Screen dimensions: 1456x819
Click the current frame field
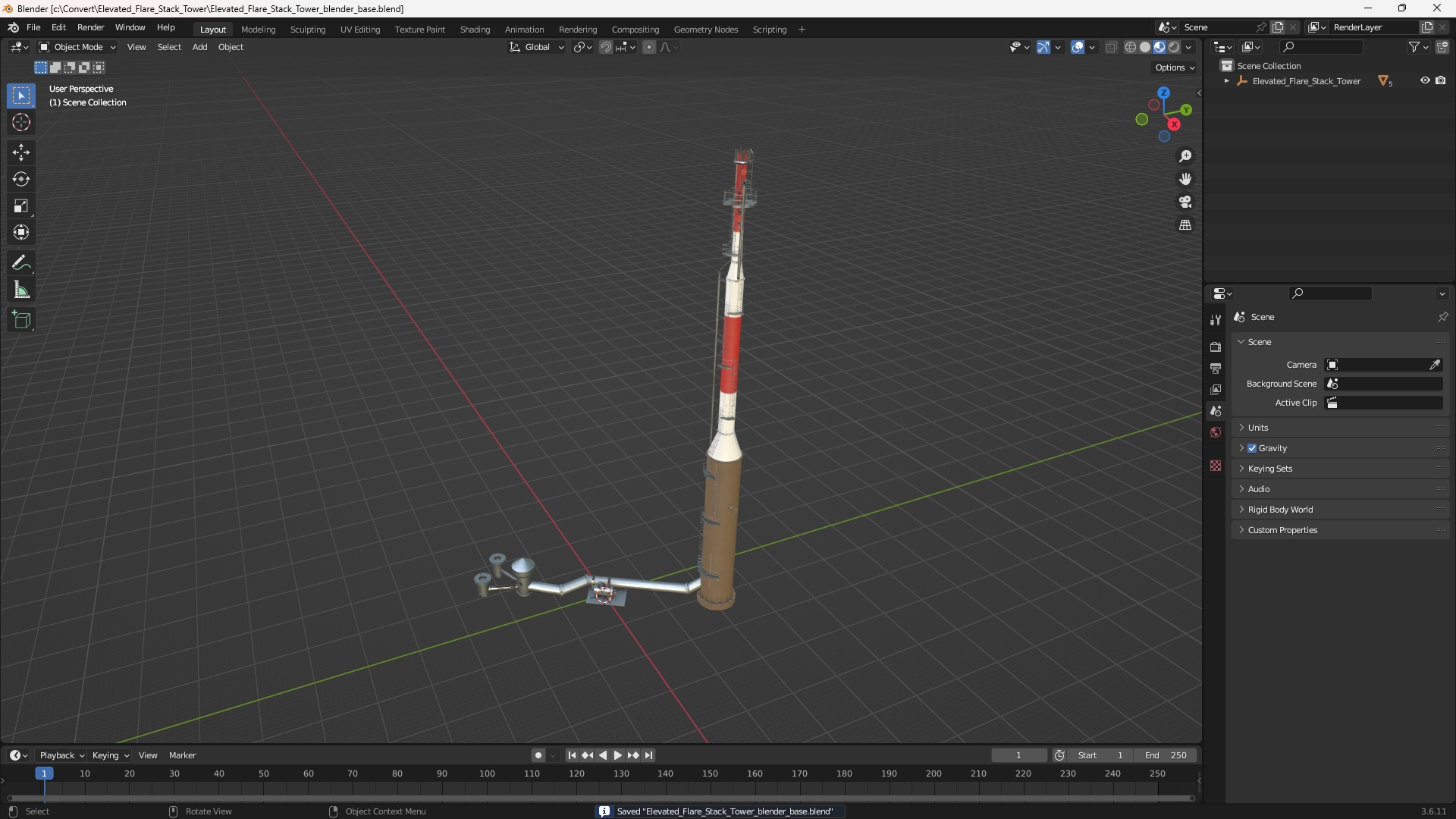[x=1019, y=755]
